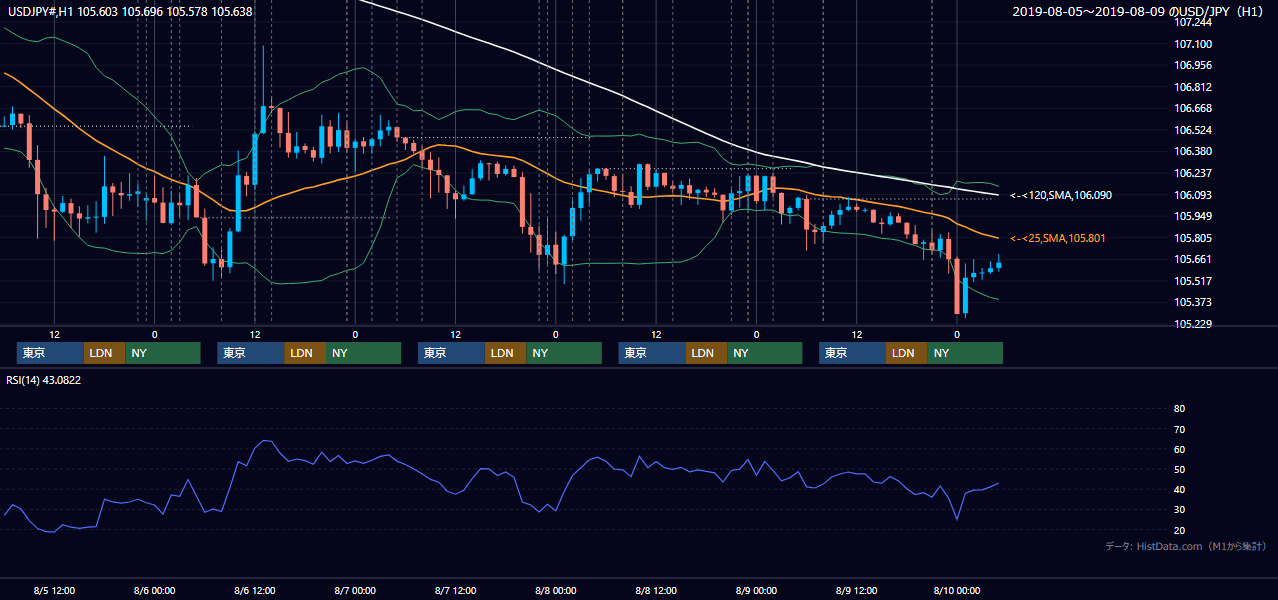This screenshot has width=1278, height=600.
Task: Click the 106.380 price axis label
Action: tap(1193, 151)
